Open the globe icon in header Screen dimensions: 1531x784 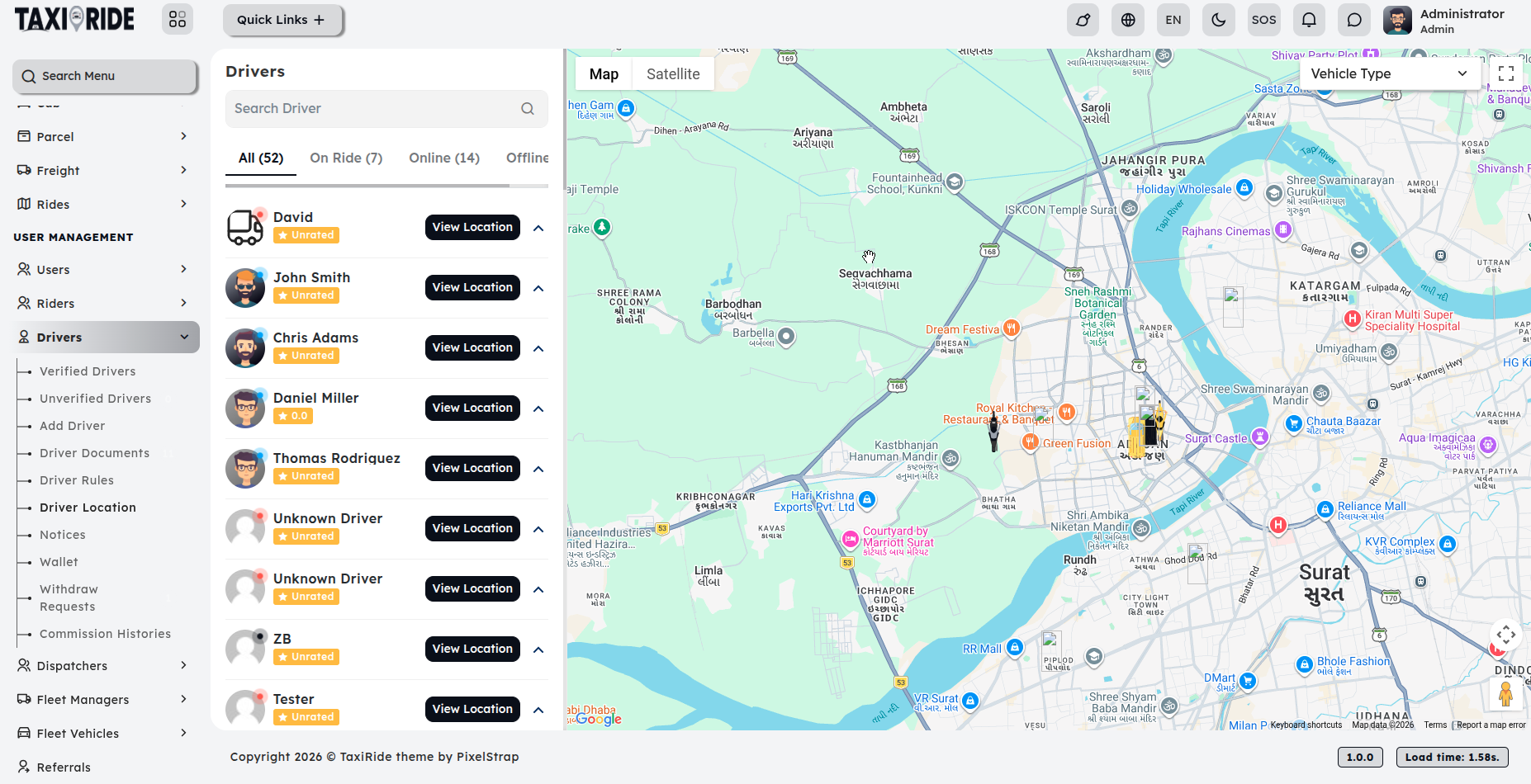1128,20
